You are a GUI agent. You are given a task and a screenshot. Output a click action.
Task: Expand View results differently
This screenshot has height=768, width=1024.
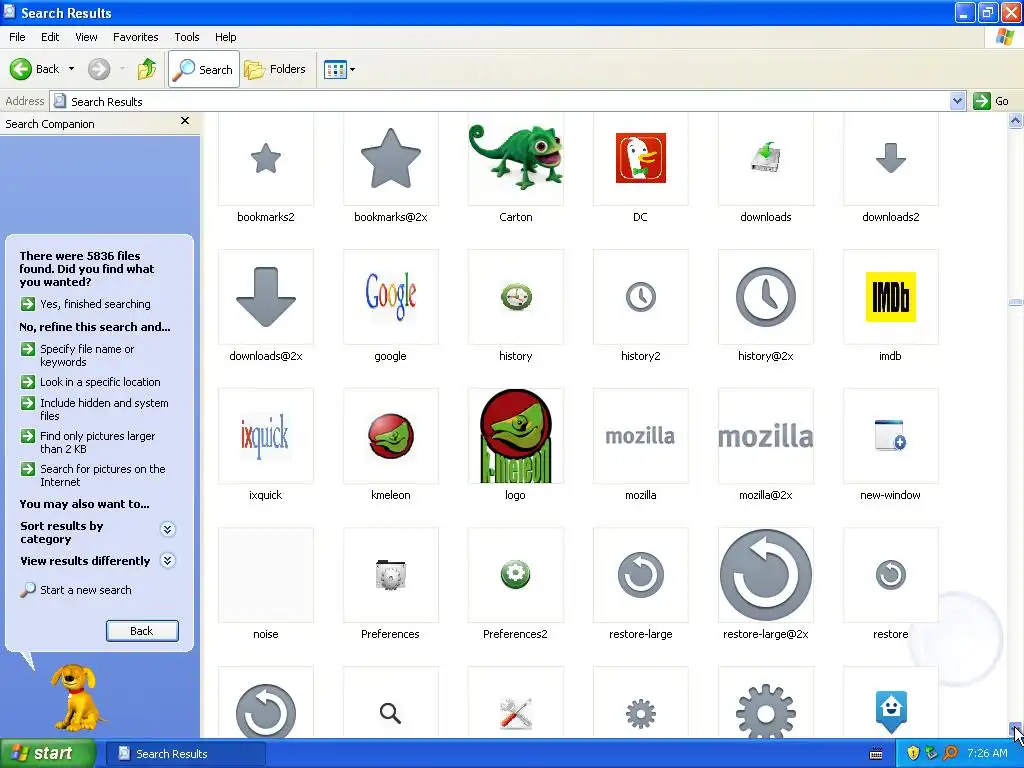[x=168, y=560]
